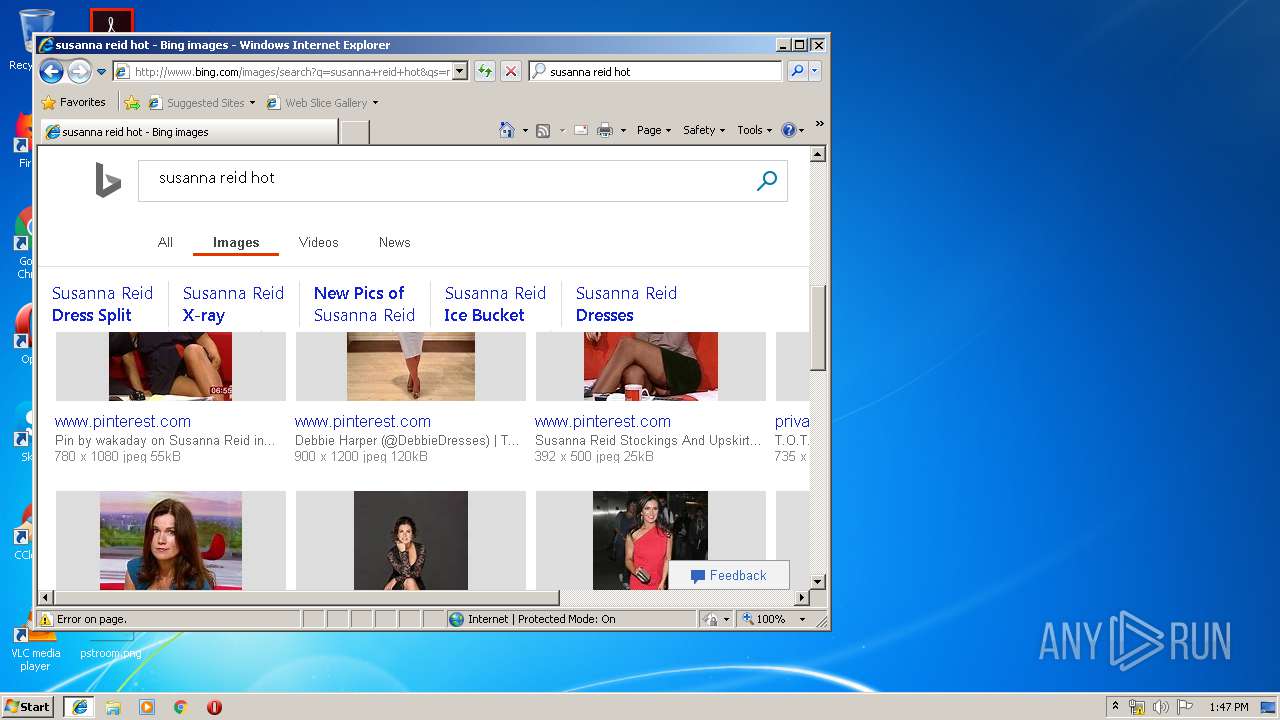
Task: Click the Add to Favorites bar icon
Action: (131, 102)
